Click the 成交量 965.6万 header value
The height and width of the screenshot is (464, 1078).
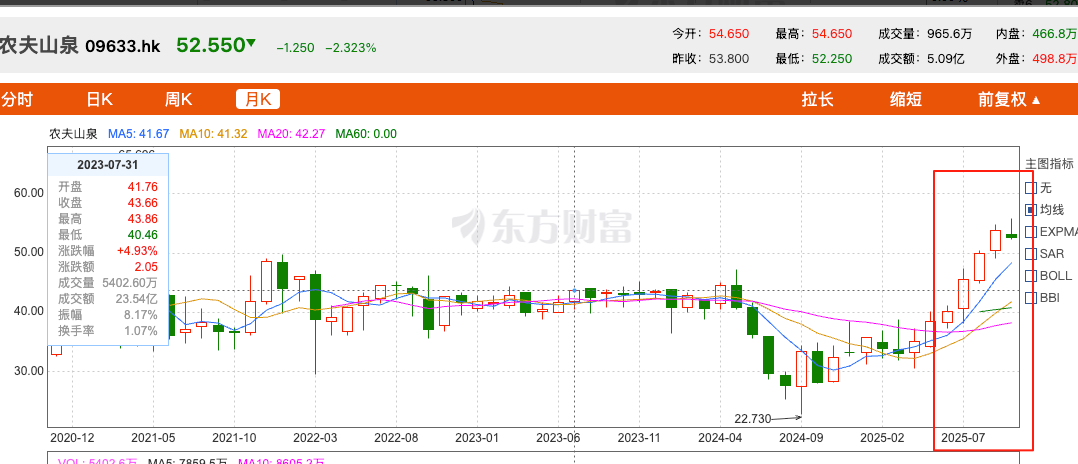[x=947, y=34]
